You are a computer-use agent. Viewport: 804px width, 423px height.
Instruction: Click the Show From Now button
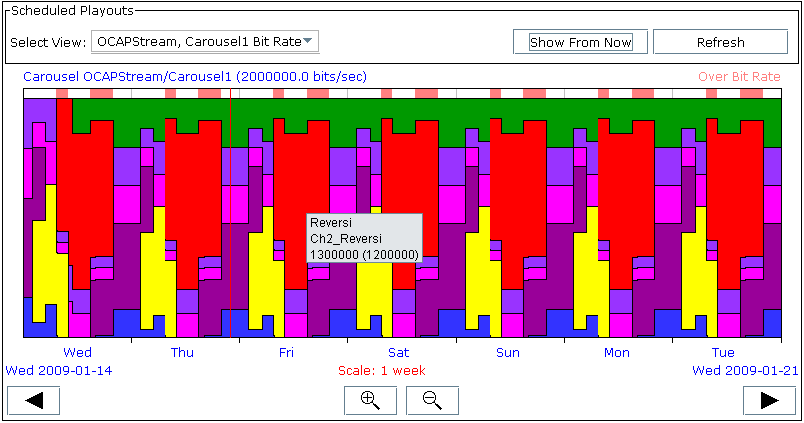click(x=580, y=42)
